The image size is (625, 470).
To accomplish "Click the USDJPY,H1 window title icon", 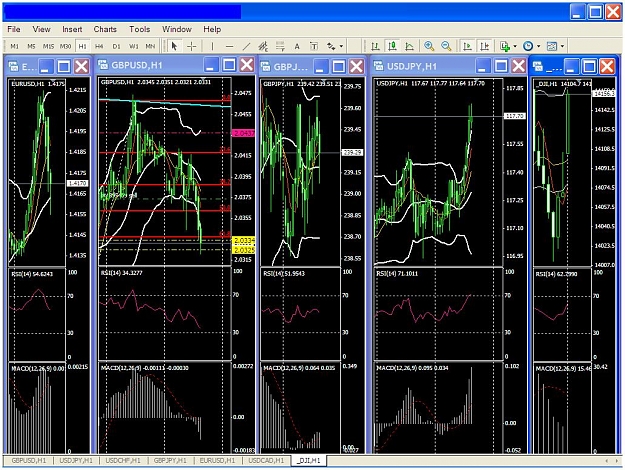I will coord(379,66).
